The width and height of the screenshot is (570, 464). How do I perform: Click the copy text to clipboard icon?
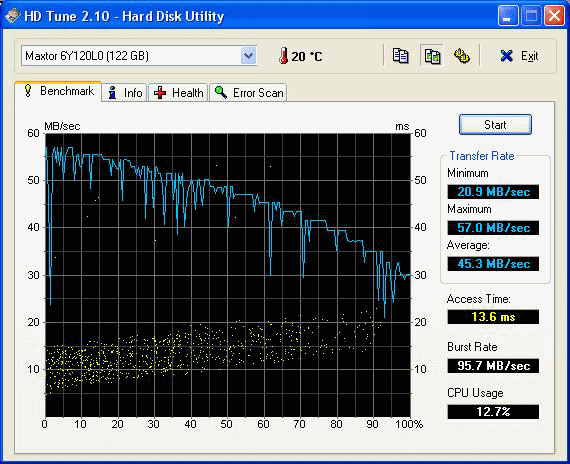coord(400,56)
